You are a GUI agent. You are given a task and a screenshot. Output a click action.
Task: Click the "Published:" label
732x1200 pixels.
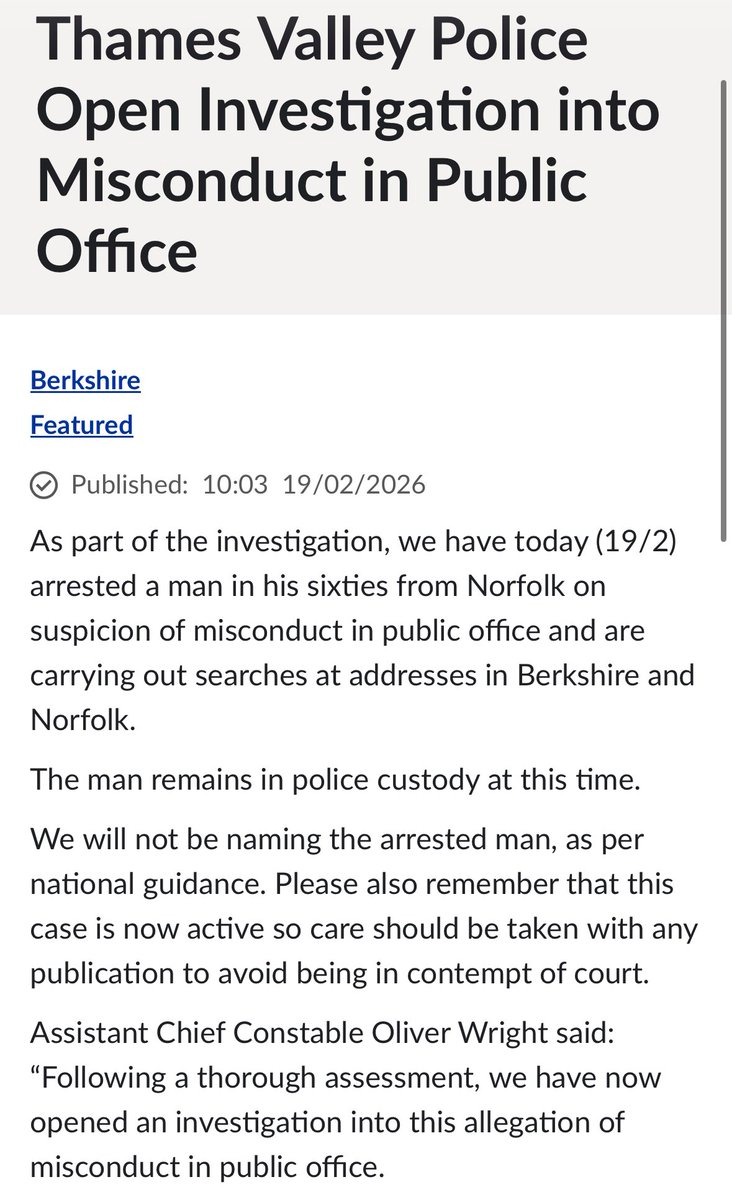click(129, 485)
